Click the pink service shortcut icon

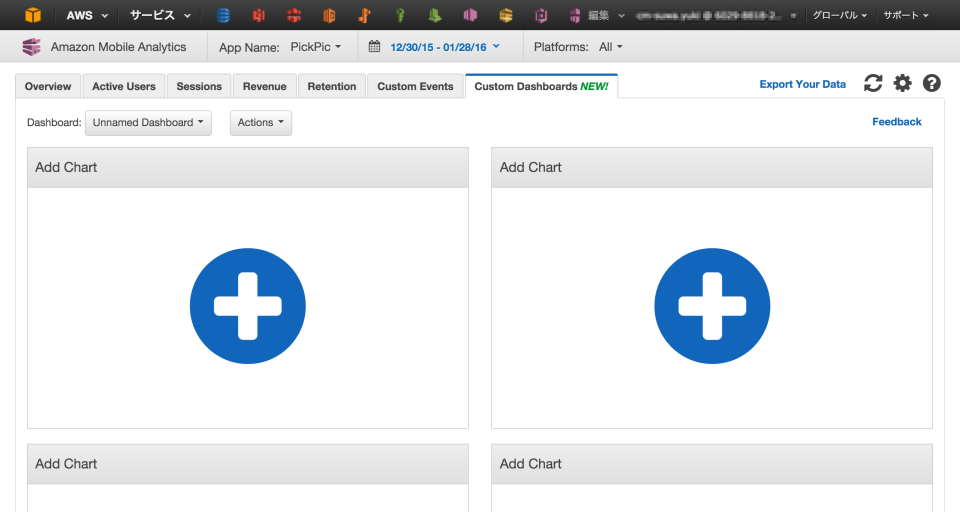pos(470,15)
